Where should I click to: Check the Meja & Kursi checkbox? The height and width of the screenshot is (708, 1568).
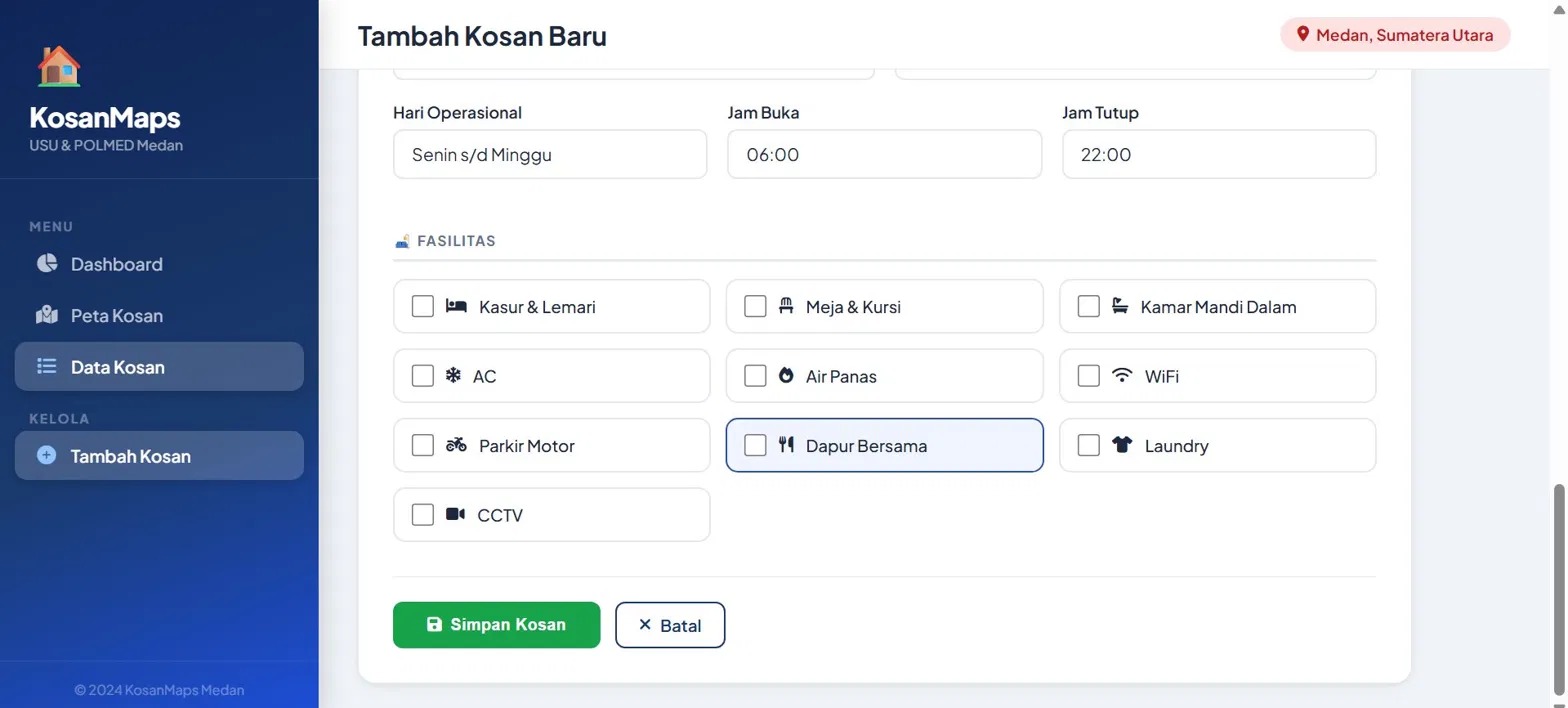(x=756, y=306)
